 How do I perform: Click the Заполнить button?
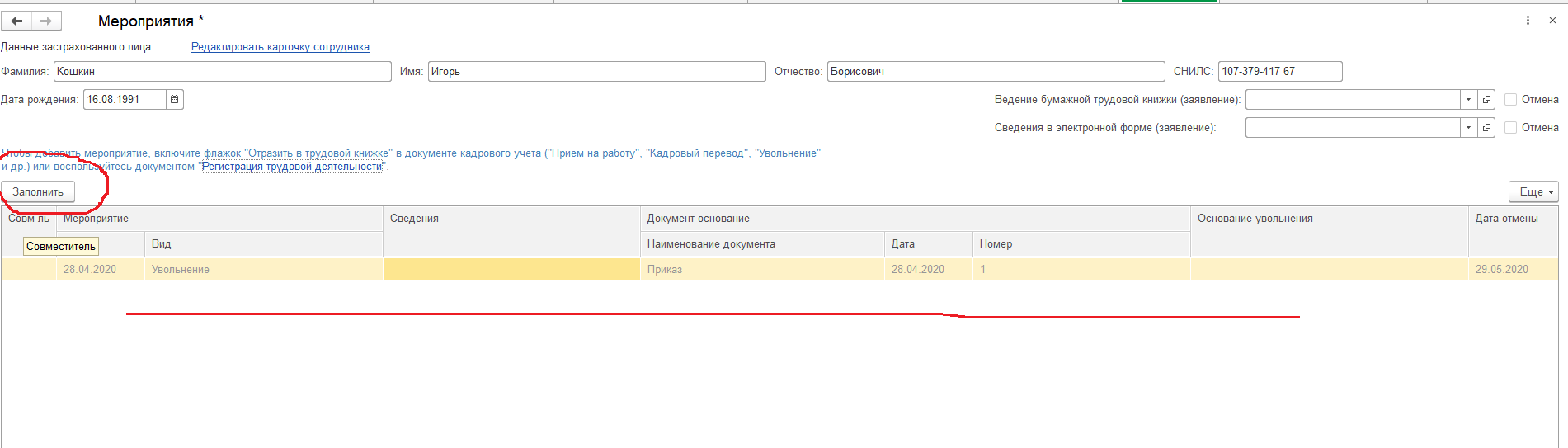[x=38, y=191]
